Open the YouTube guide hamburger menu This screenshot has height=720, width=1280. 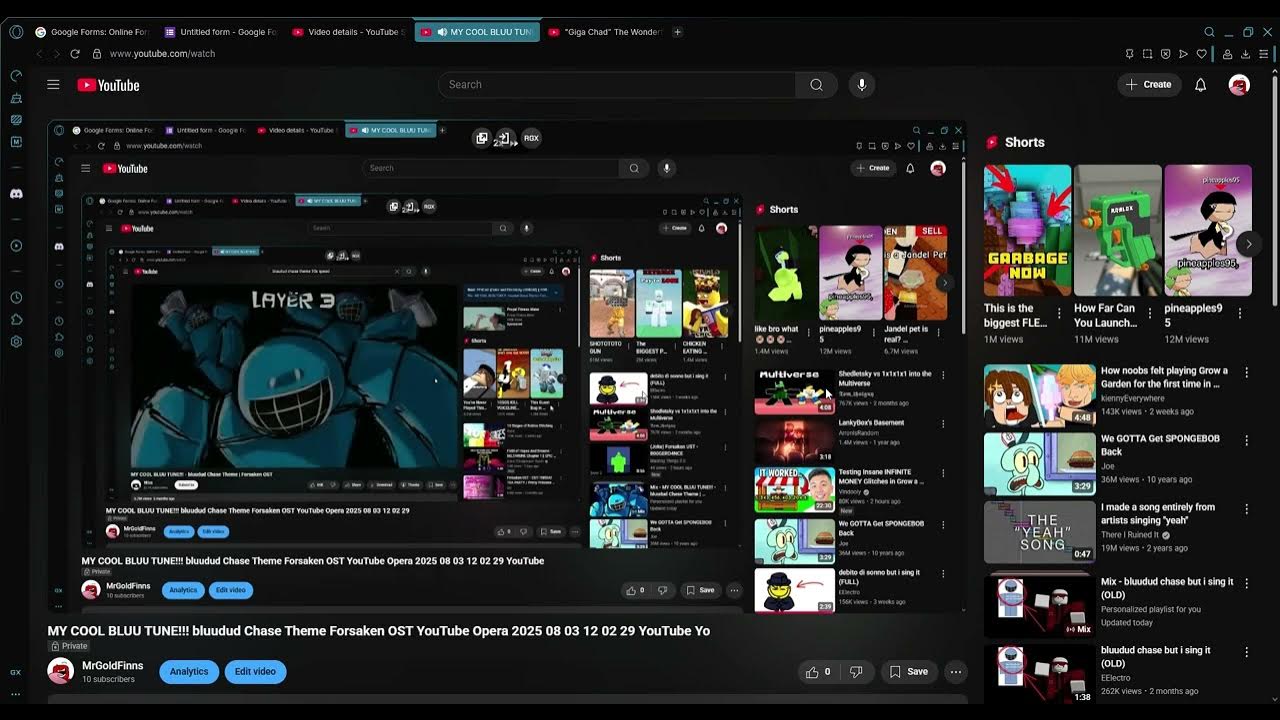pos(53,85)
